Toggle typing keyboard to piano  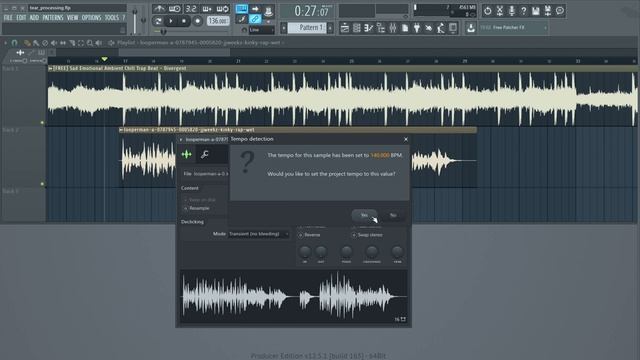pos(242,9)
